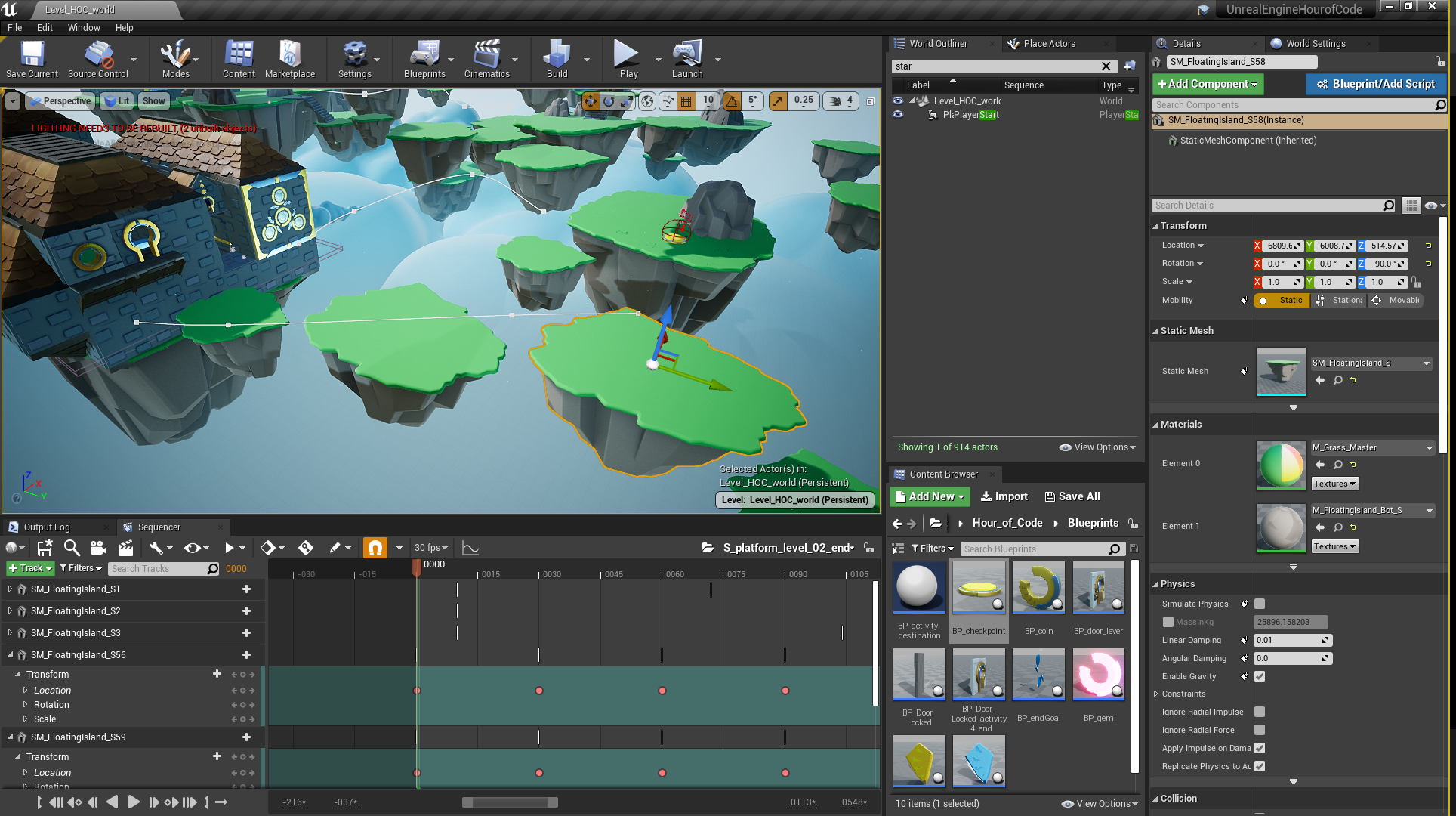
Task: Open the Blueprints toolbar icon
Action: (424, 59)
